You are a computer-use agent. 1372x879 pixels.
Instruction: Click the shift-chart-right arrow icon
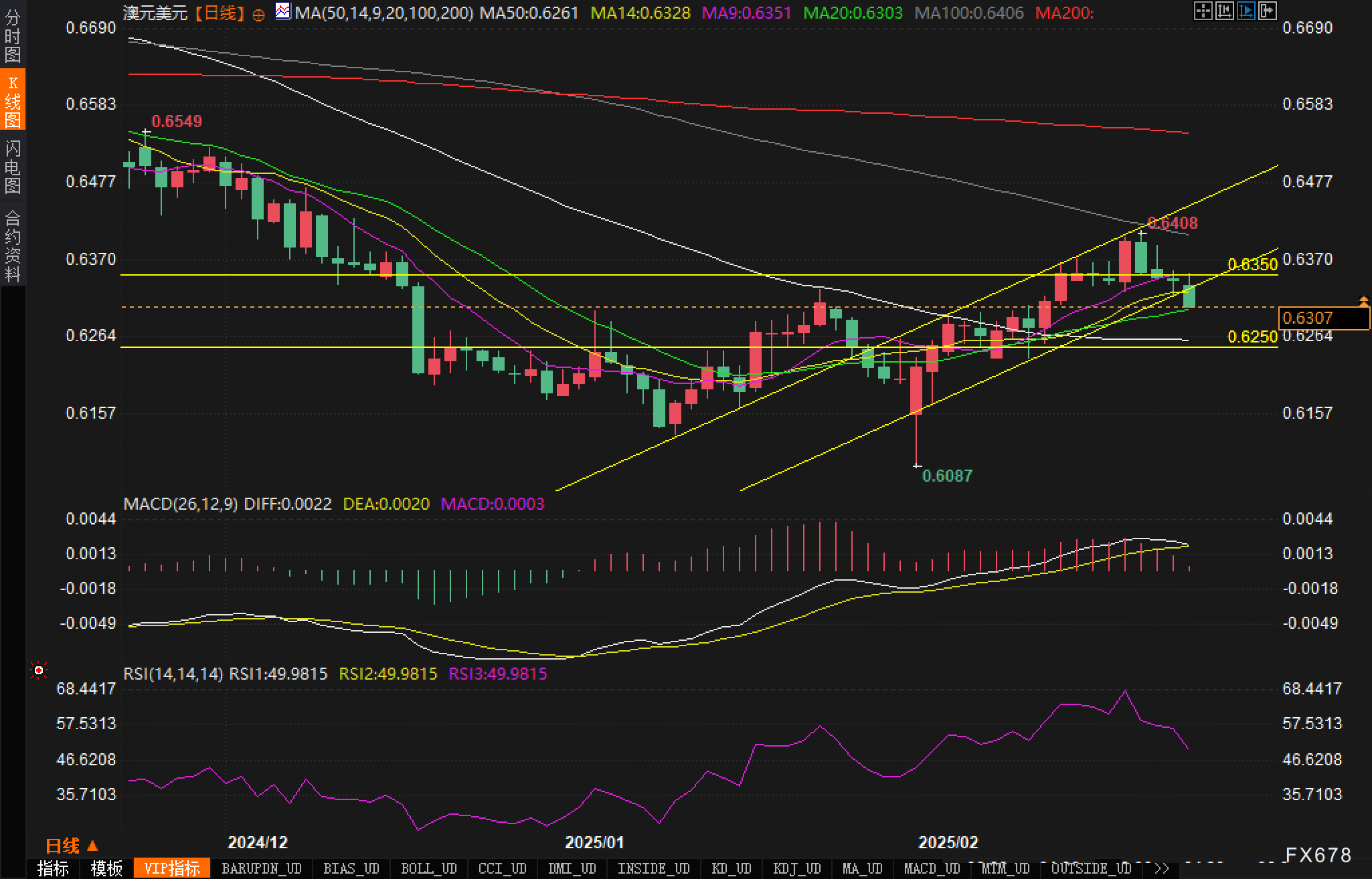tap(1267, 11)
